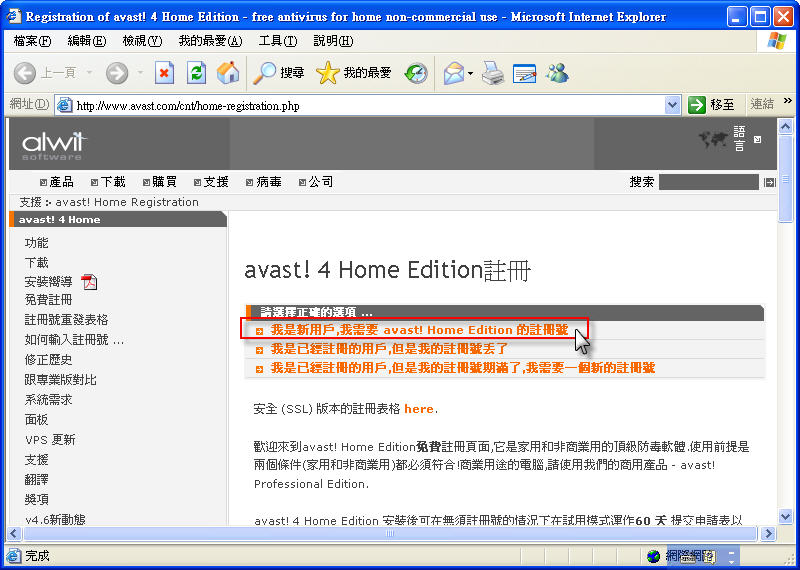Click the 下載 navigation item in top bar

pyautogui.click(x=108, y=182)
